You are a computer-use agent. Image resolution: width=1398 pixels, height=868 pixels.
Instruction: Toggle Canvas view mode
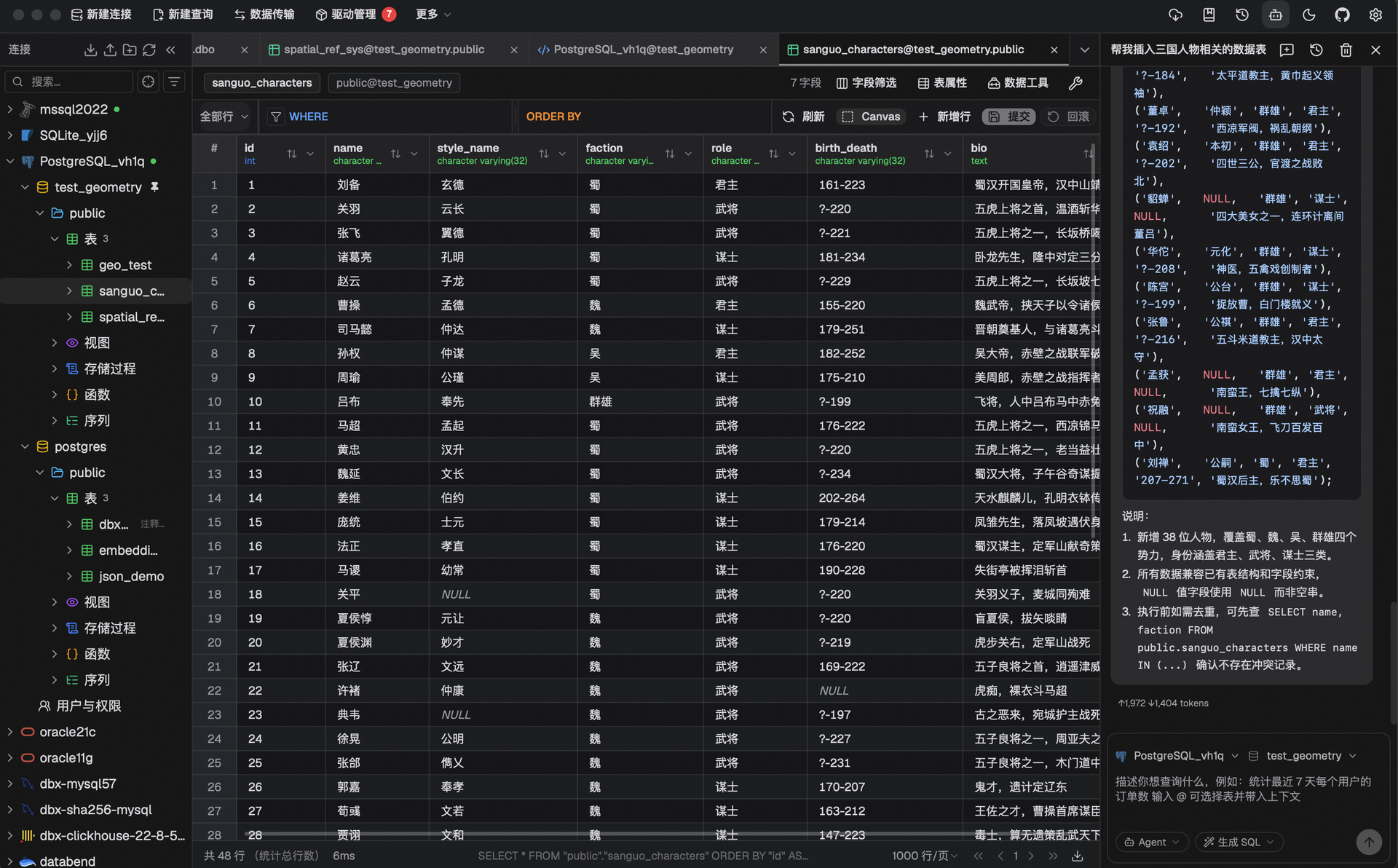pos(871,117)
